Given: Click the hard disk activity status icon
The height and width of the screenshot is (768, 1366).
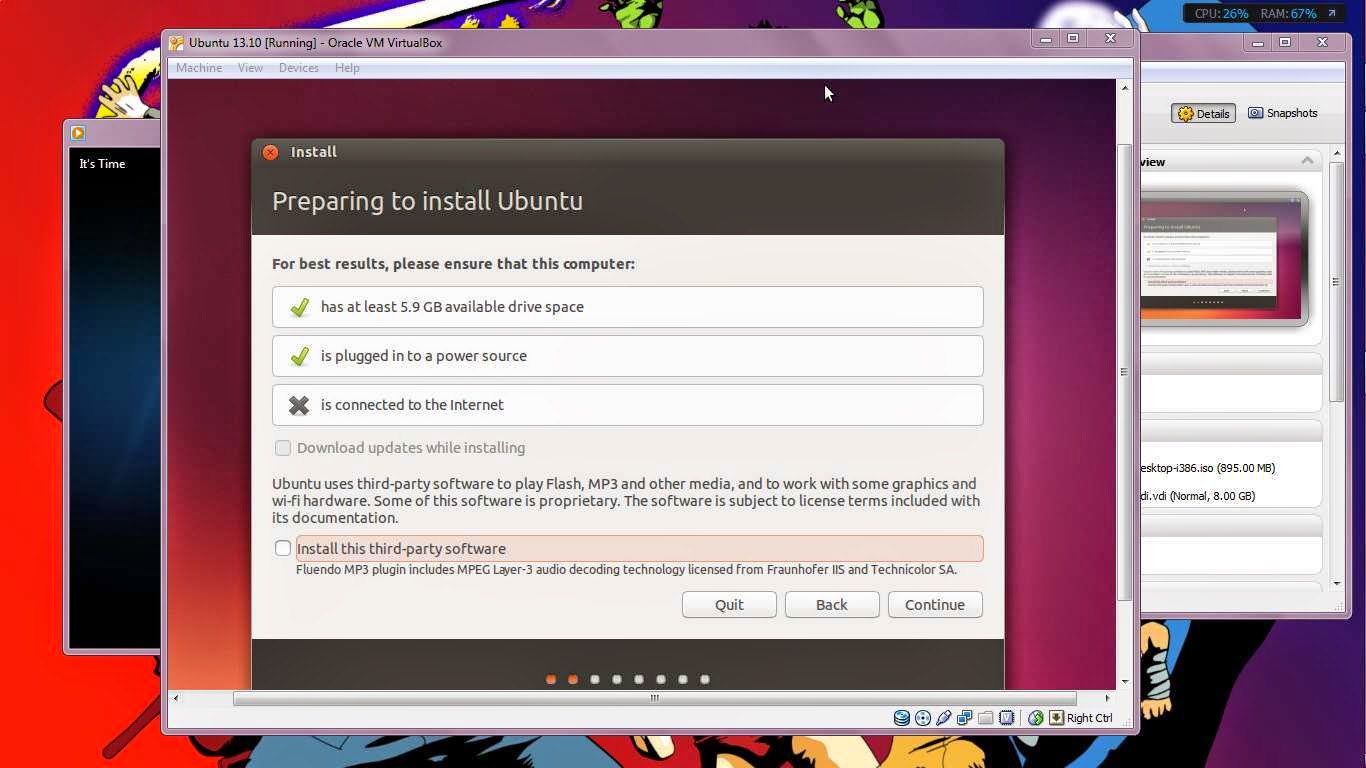Looking at the screenshot, I should click(902, 718).
